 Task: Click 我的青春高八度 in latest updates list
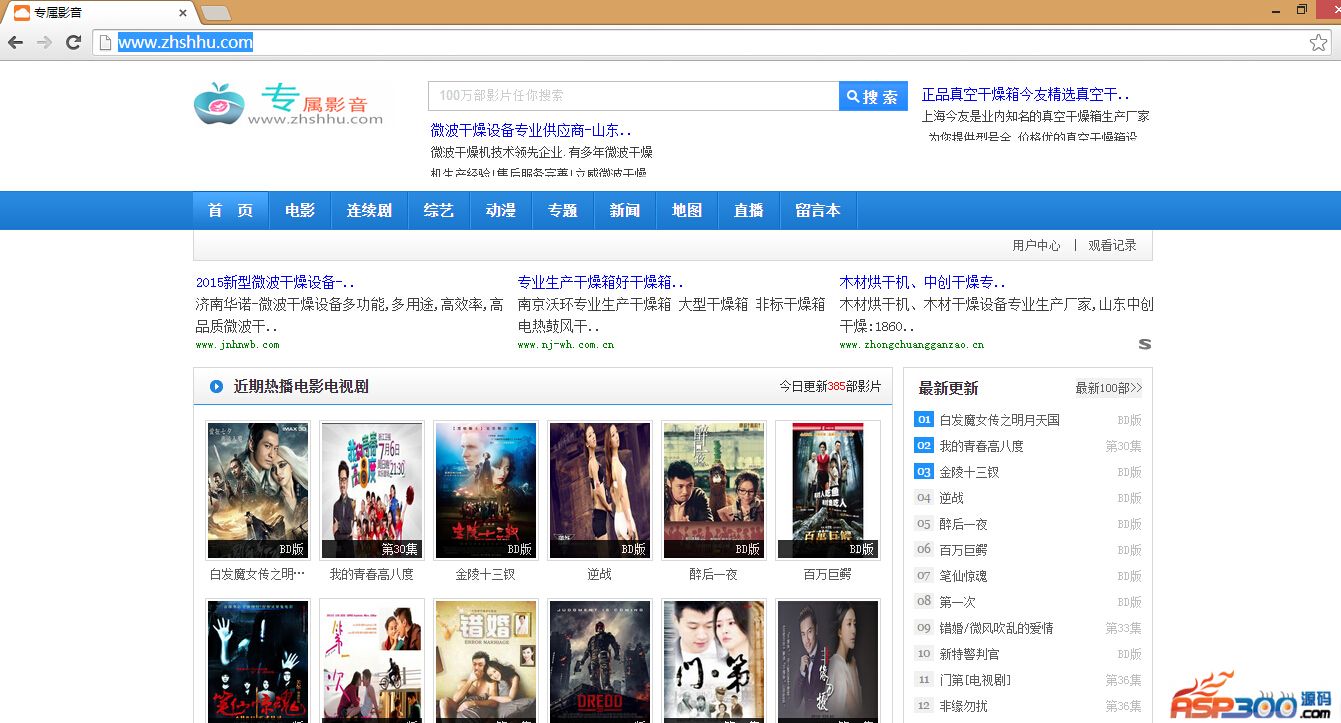tap(981, 446)
